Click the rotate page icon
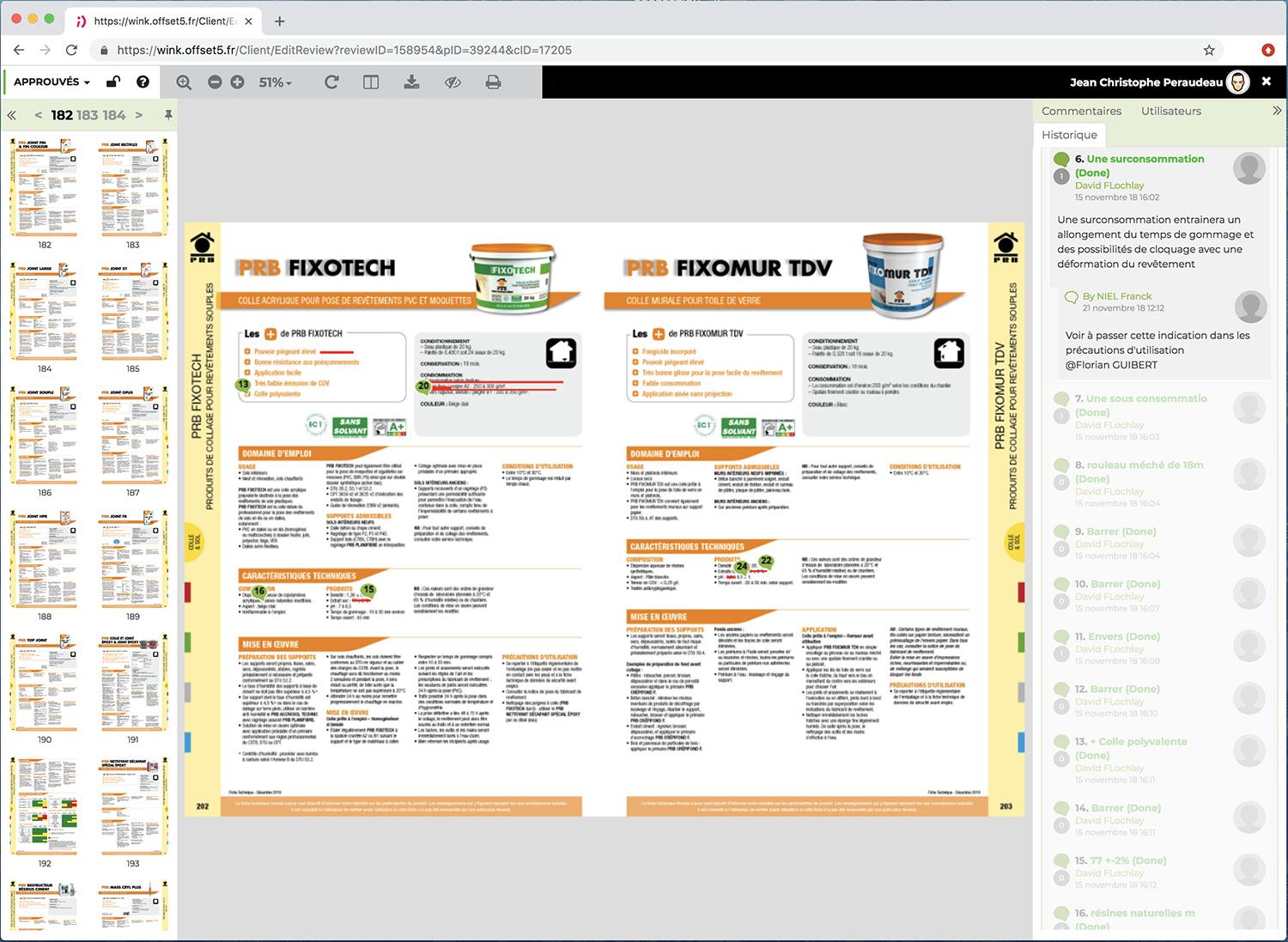This screenshot has height=942, width=1288. [331, 82]
